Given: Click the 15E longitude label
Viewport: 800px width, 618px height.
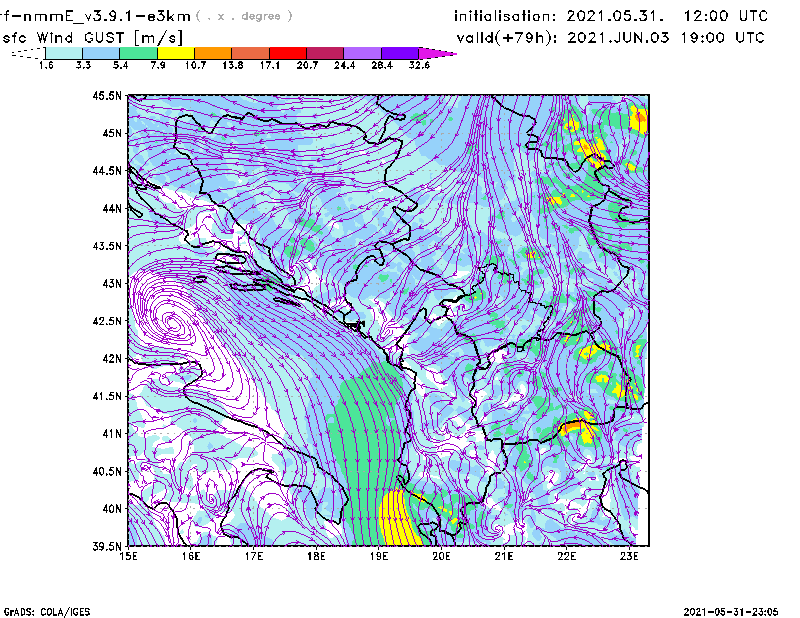Looking at the screenshot, I should [x=128, y=556].
